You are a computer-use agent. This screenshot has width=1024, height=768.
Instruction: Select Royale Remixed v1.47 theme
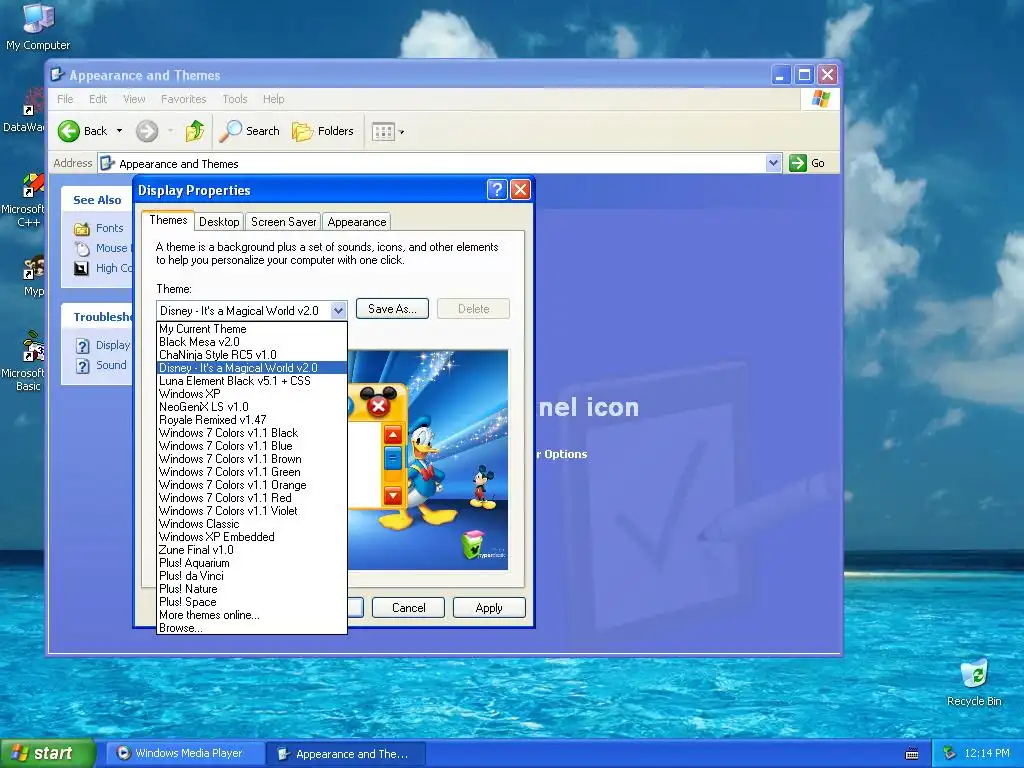click(x=252, y=420)
